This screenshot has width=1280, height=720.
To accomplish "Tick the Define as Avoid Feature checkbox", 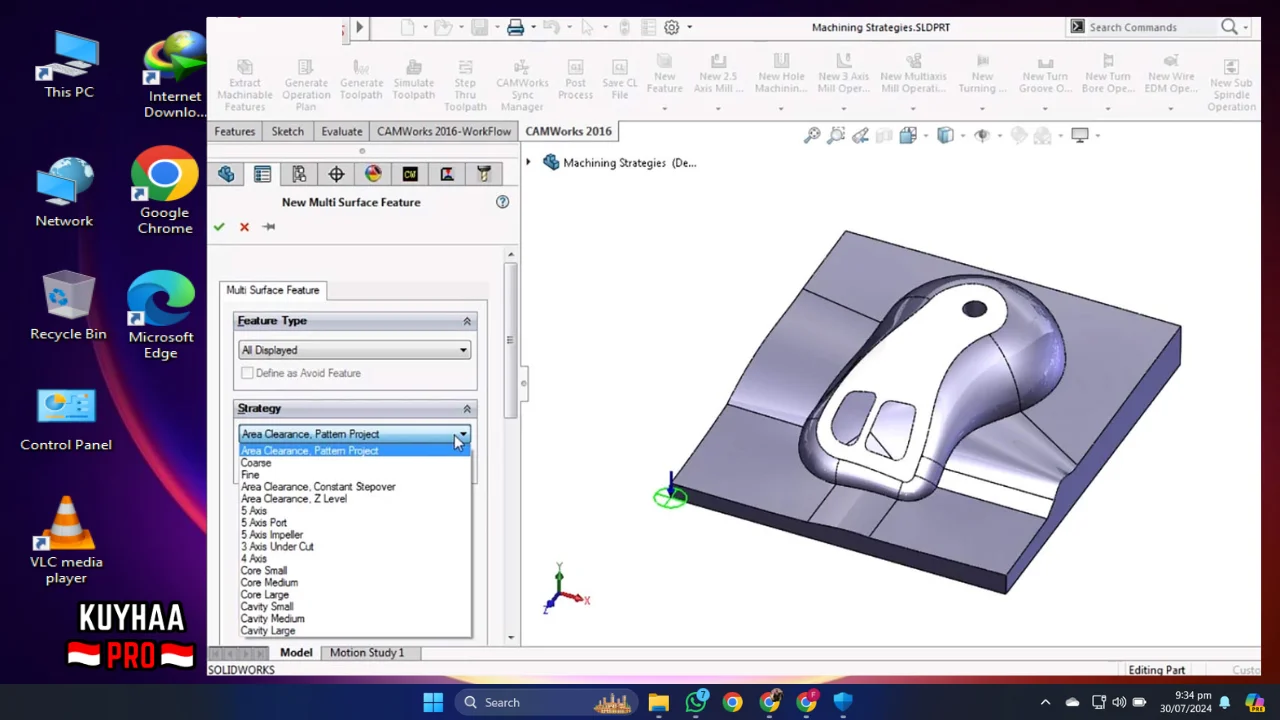I will tap(247, 373).
